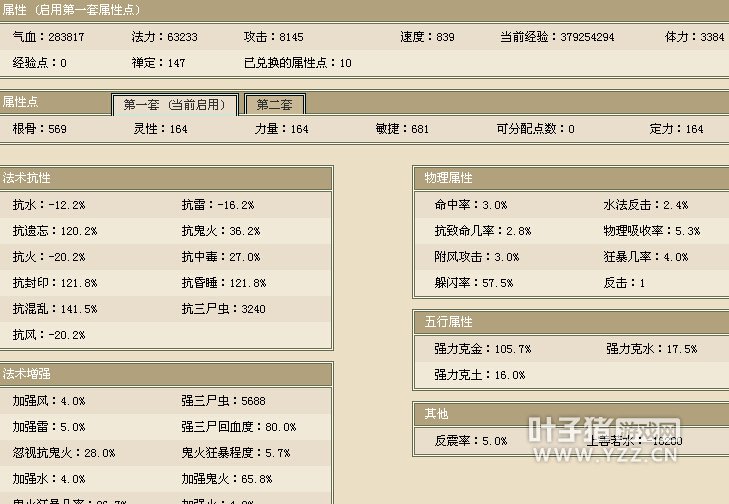729x504 pixels.
Task: Click the 当前经验 379254294 value
Action: click(557, 37)
